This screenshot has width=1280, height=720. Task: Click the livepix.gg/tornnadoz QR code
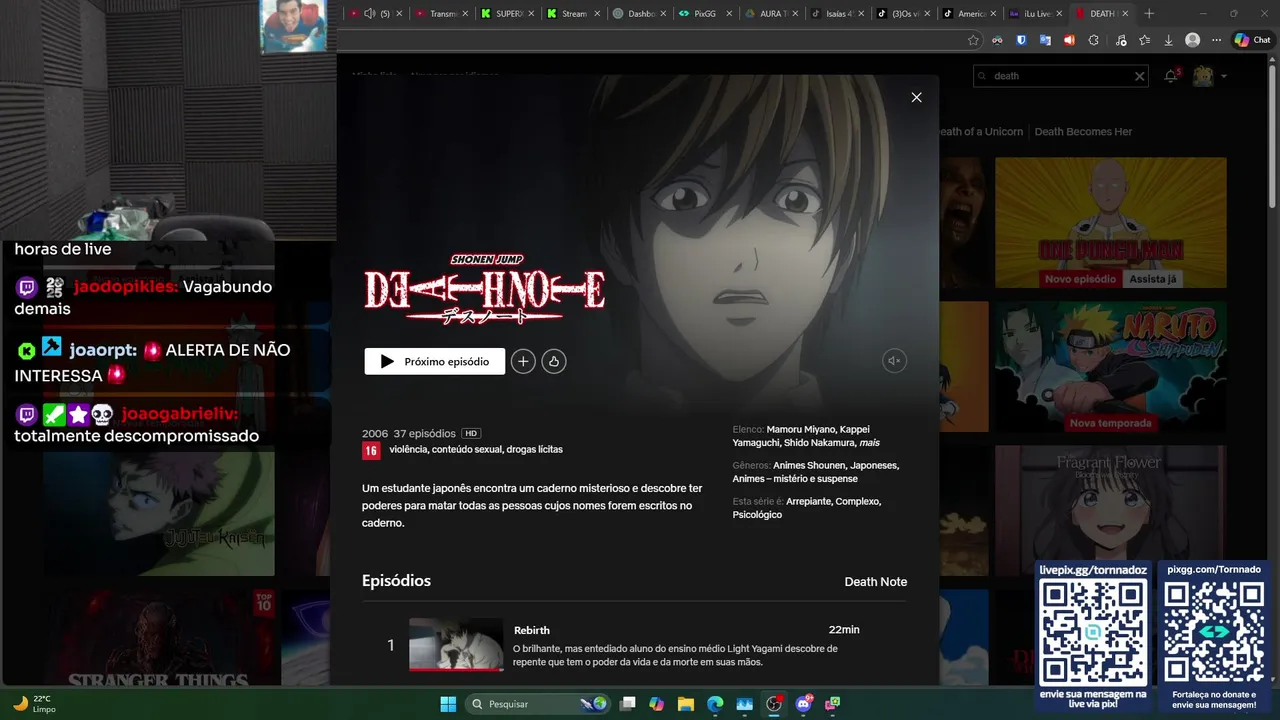pyautogui.click(x=1093, y=632)
